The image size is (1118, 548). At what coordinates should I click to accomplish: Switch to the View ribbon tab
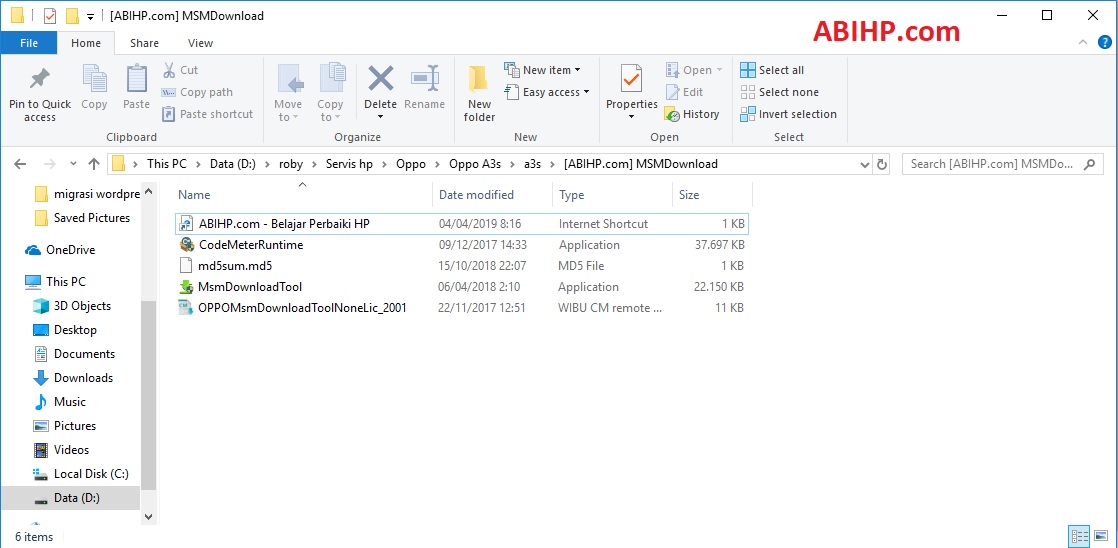[200, 43]
